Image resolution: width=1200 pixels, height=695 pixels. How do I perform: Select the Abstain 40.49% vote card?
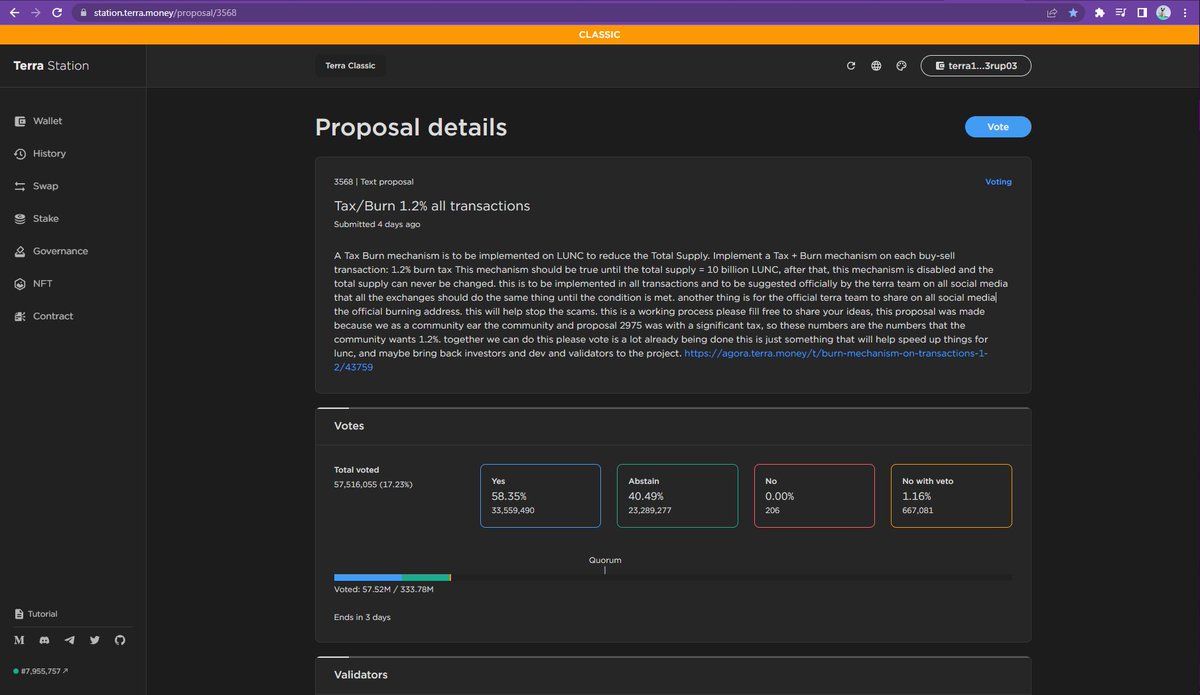[677, 495]
